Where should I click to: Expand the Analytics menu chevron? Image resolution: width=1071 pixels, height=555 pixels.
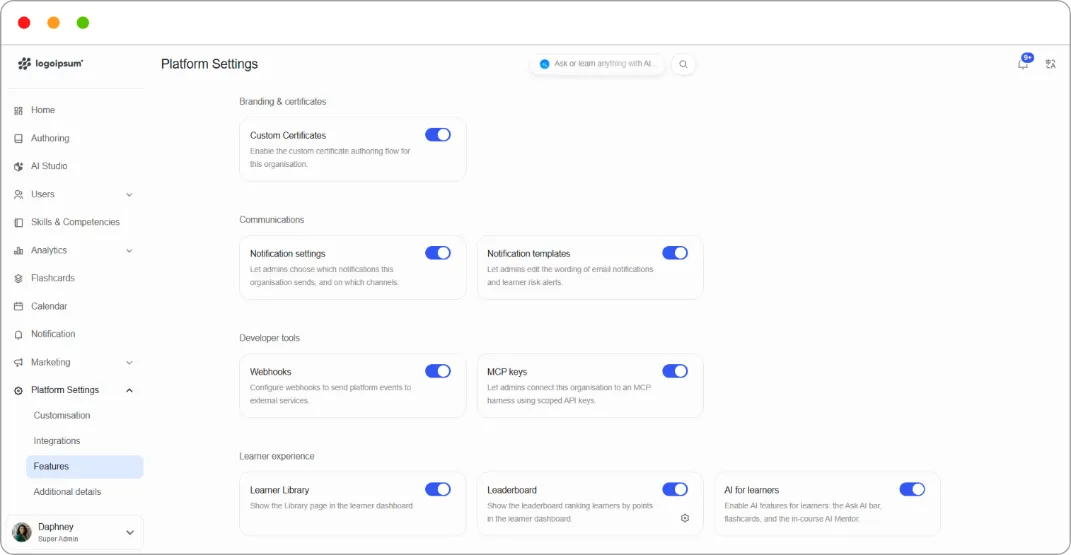pos(129,251)
